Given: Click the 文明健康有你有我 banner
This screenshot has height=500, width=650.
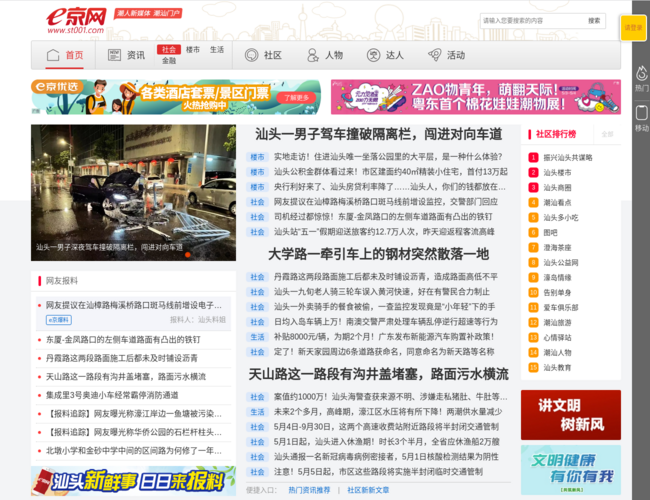Looking at the screenshot, I should pos(571,470).
